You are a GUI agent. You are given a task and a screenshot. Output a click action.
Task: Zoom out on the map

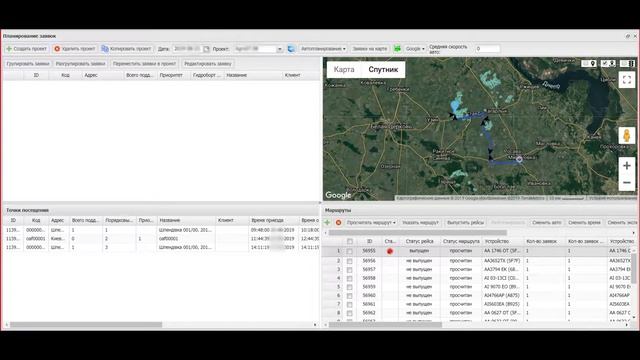[x=627, y=182]
